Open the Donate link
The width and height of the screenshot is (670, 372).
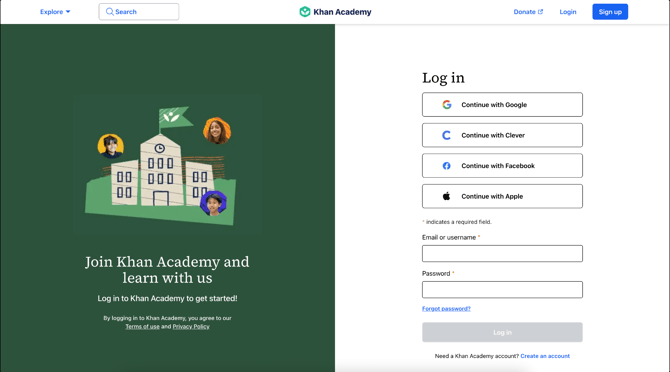tap(528, 12)
